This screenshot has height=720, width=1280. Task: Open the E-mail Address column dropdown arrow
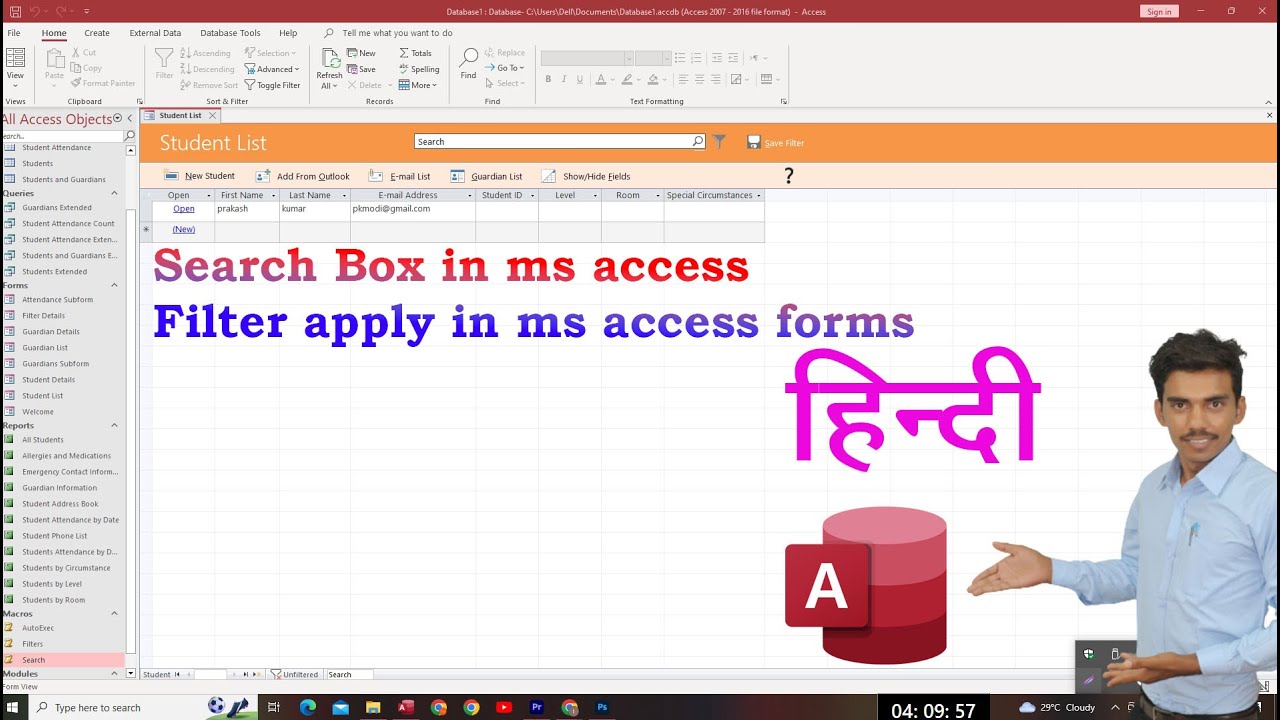(470, 196)
